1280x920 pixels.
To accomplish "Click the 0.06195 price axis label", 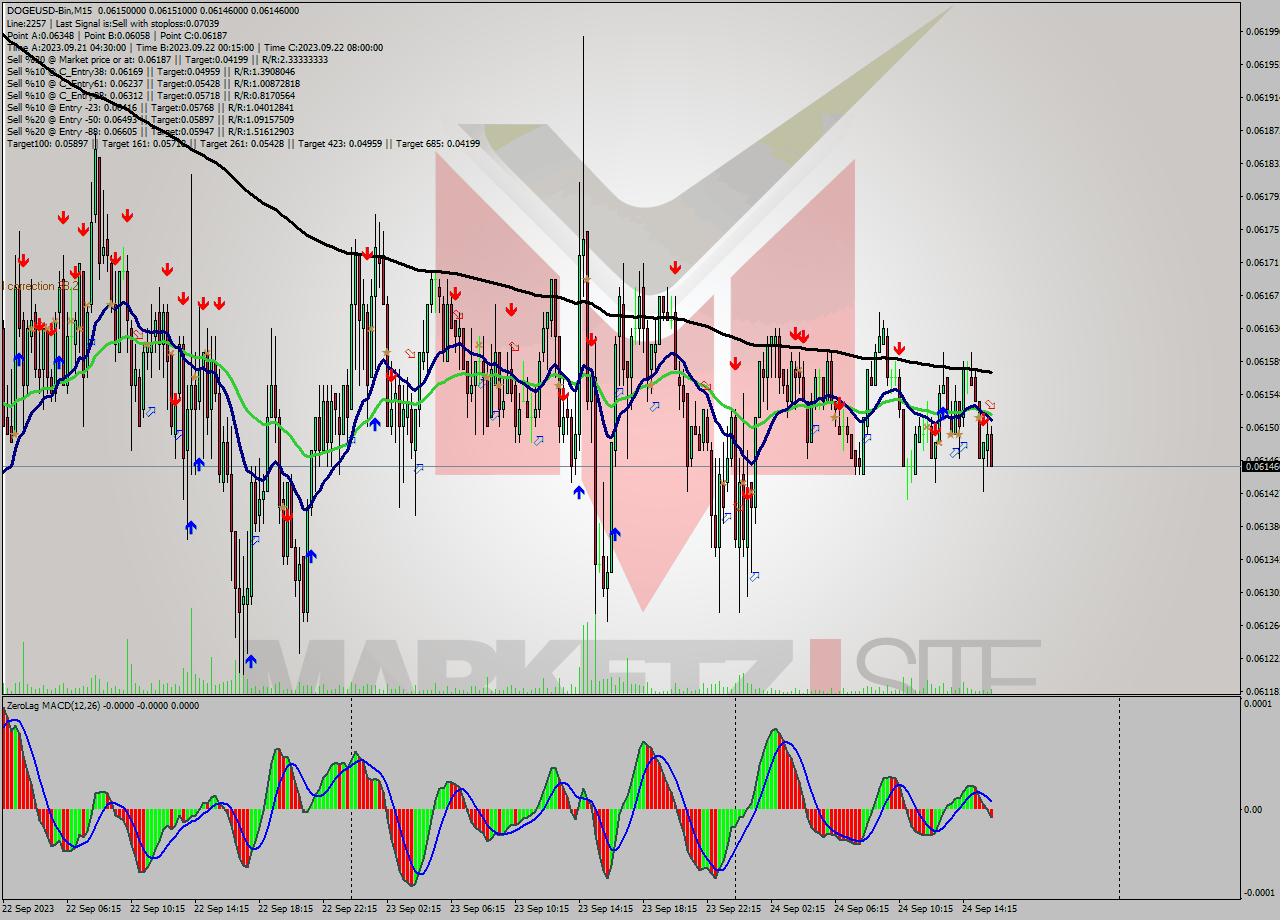I will (x=1262, y=64).
